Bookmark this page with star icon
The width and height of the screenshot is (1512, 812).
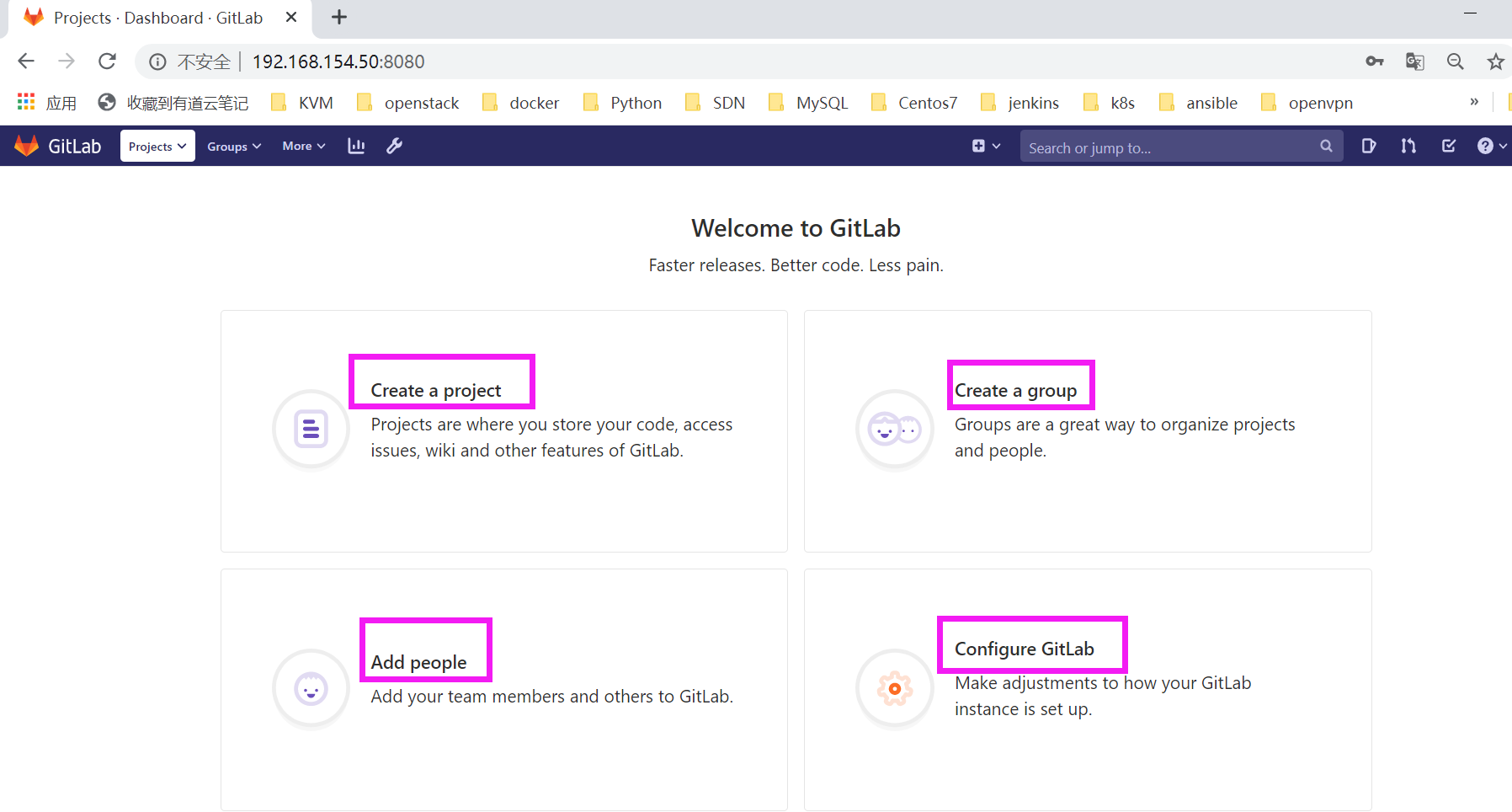(x=1495, y=61)
